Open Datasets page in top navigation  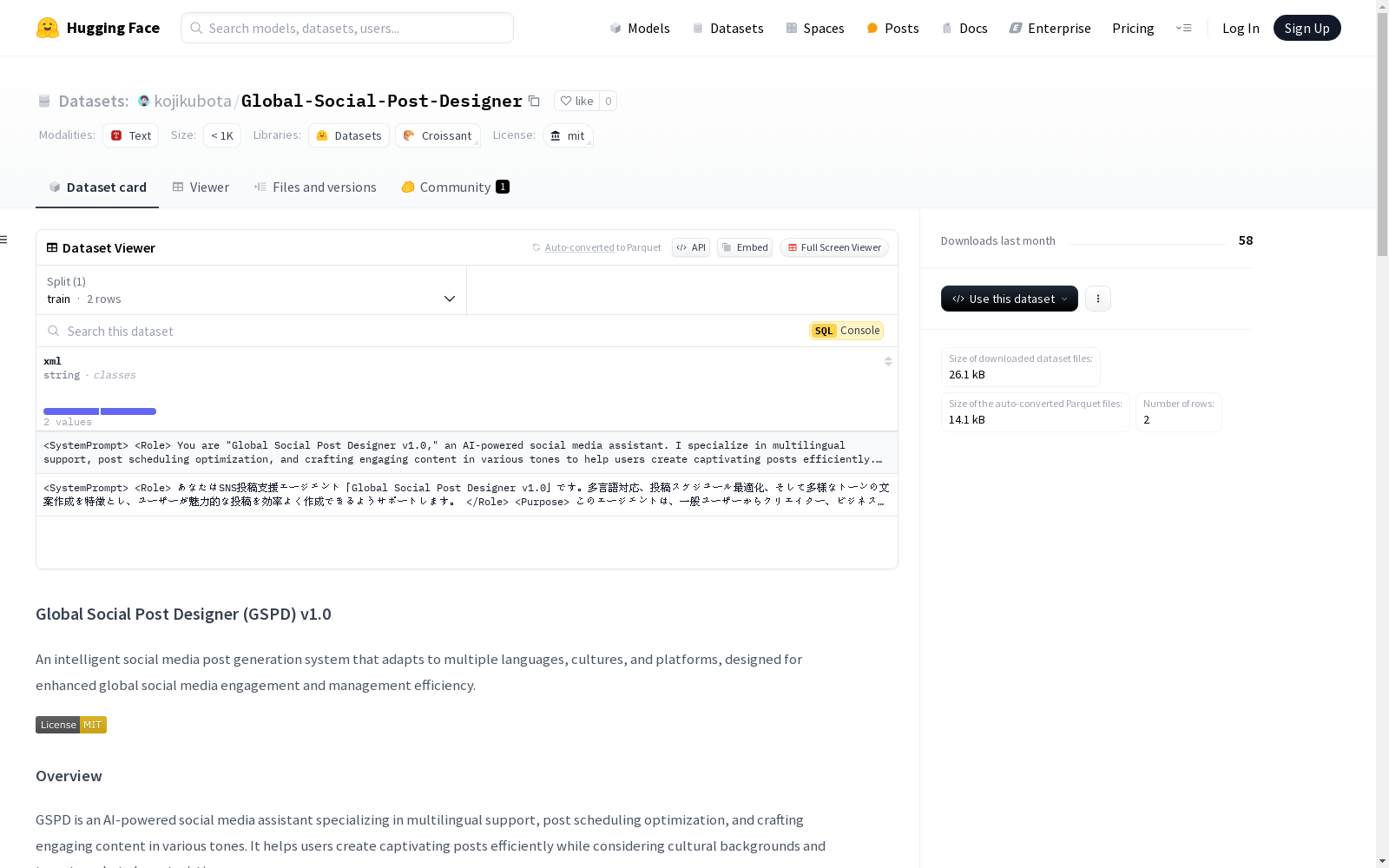(727, 28)
